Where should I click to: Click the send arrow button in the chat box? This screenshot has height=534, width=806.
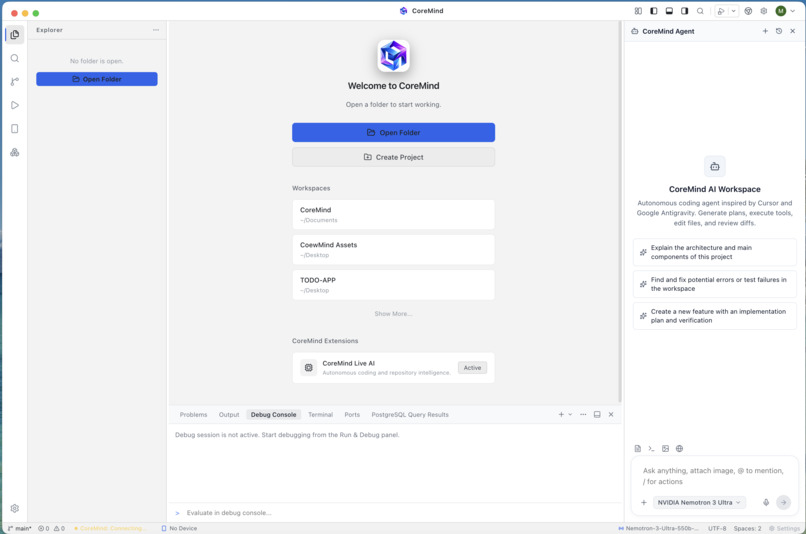tap(783, 502)
